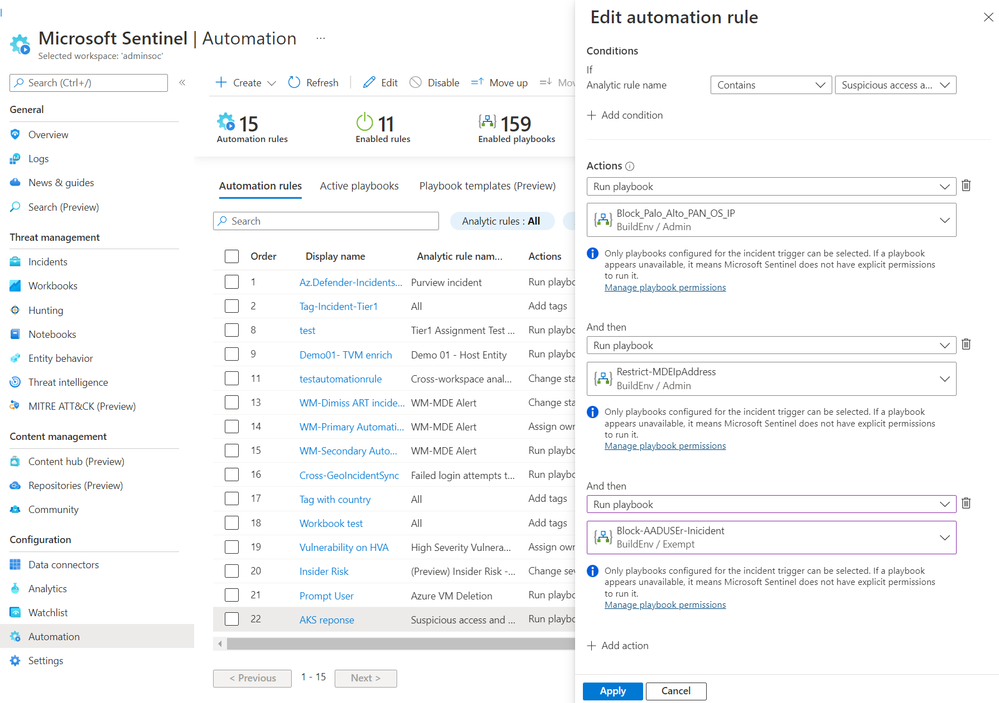This screenshot has height=703, width=999.
Task: Collapse the sidebar with double chevron
Action: [x=182, y=82]
